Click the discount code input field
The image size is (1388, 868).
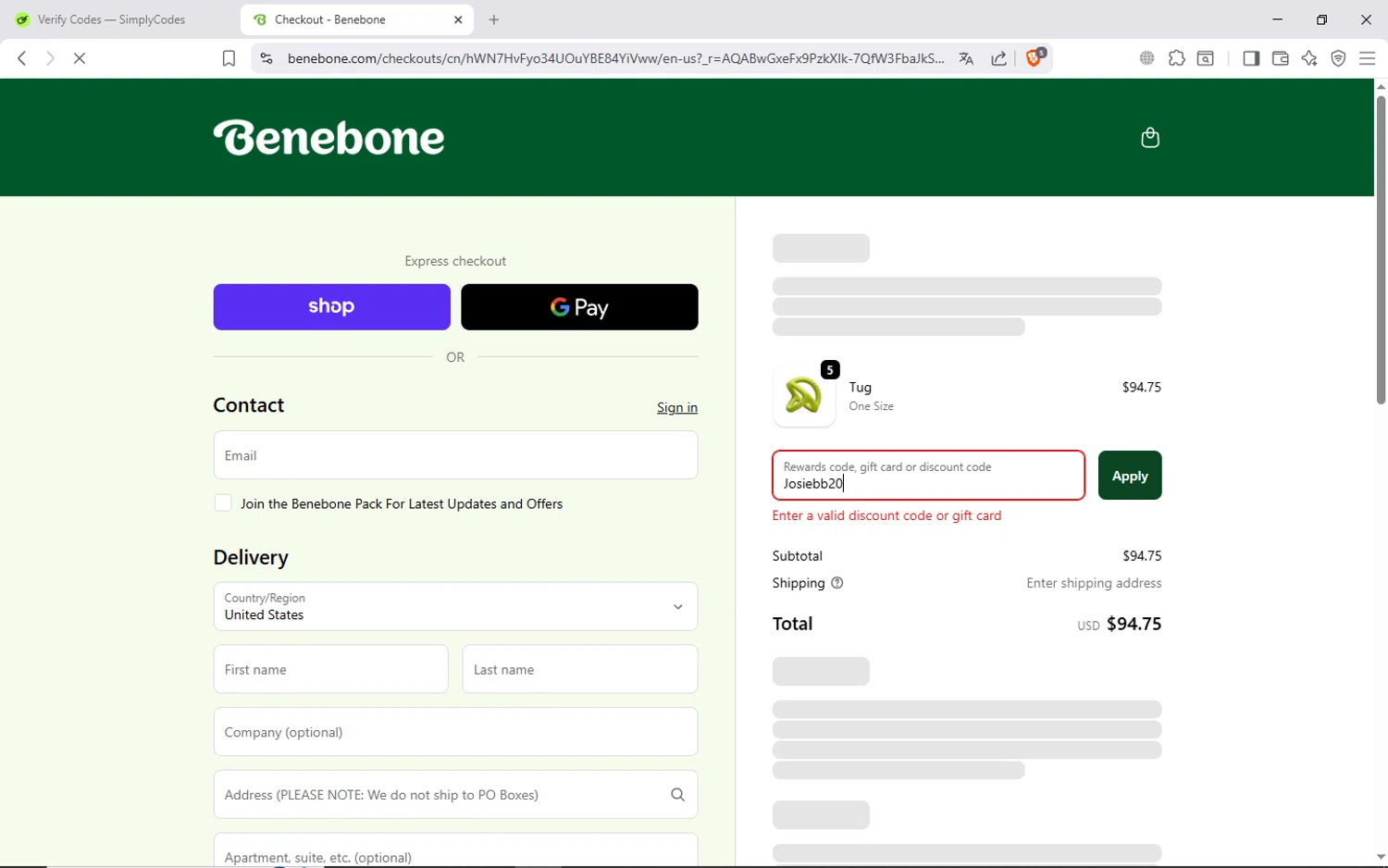pyautogui.click(x=928, y=476)
